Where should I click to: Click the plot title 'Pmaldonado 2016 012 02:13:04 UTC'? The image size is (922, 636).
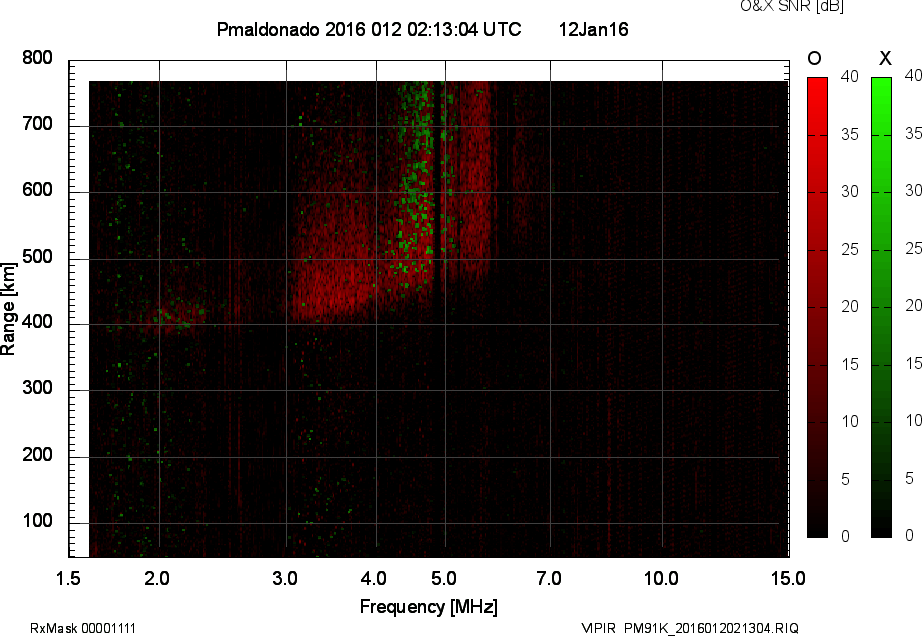point(369,29)
